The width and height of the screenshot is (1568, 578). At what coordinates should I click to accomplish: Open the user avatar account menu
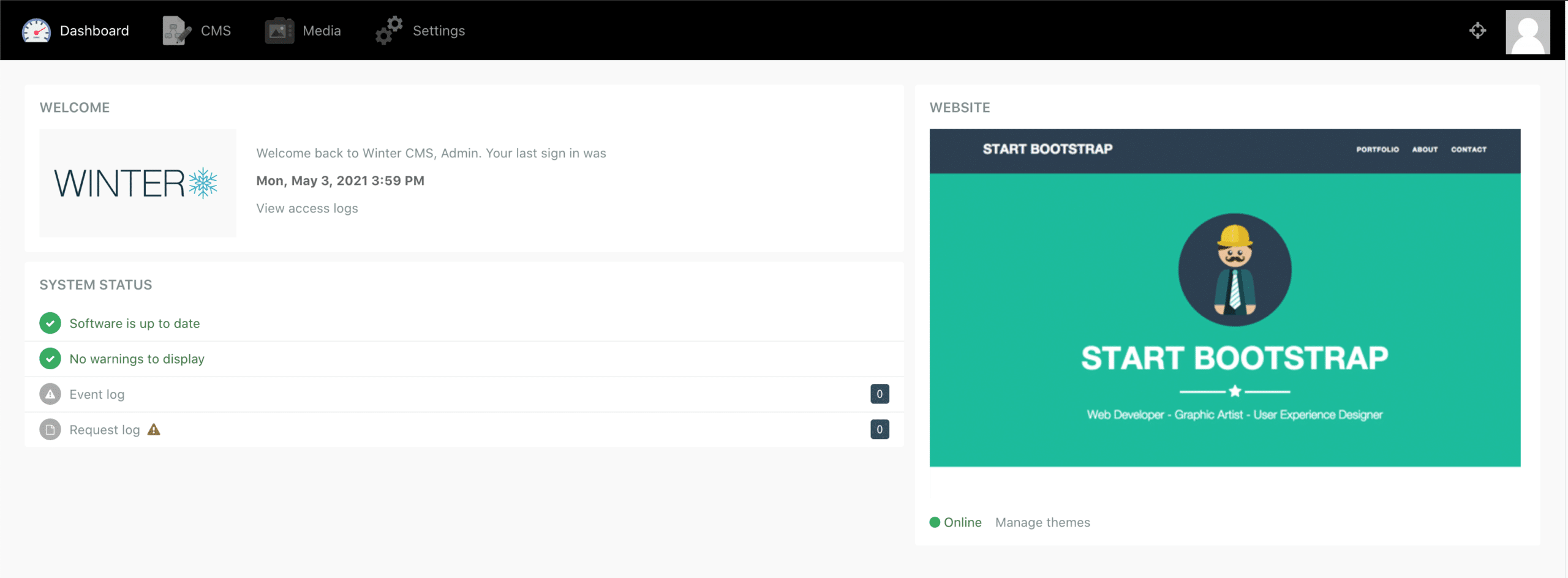click(x=1528, y=31)
